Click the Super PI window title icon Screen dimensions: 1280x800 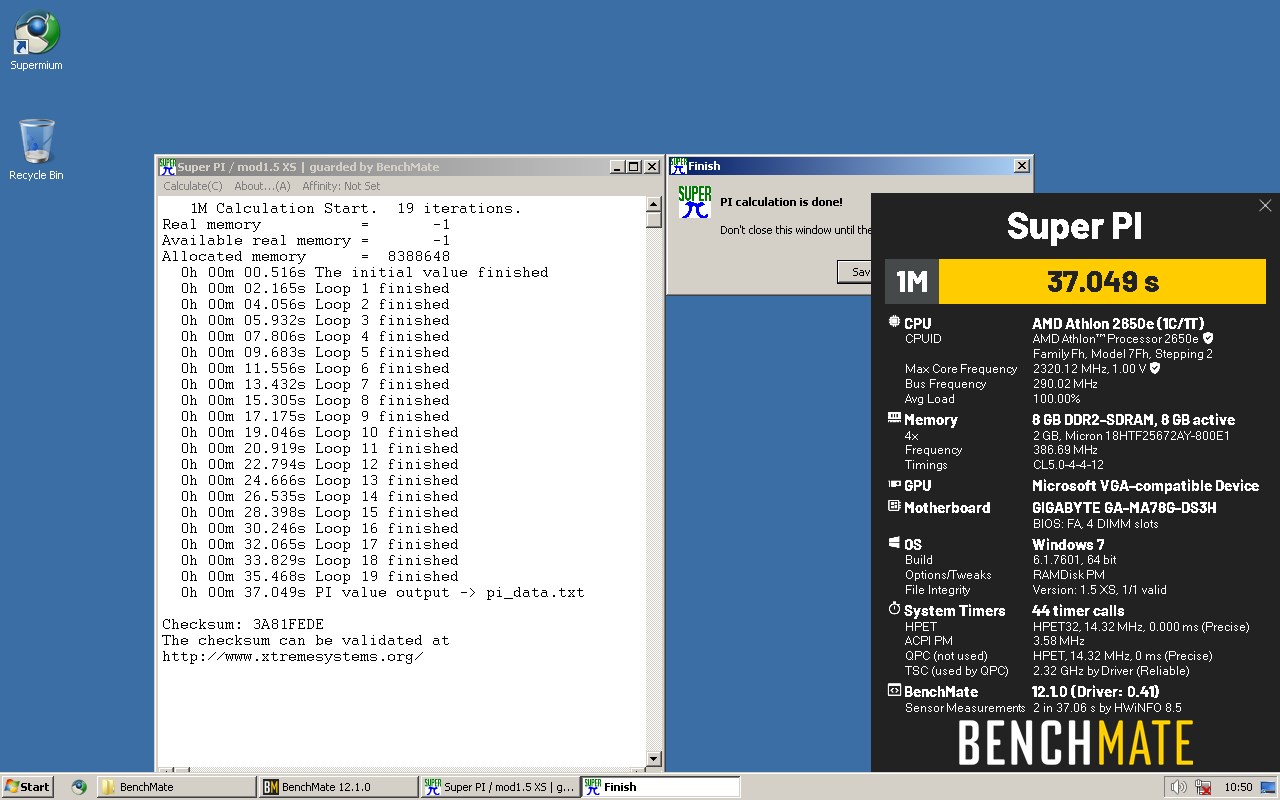point(167,167)
